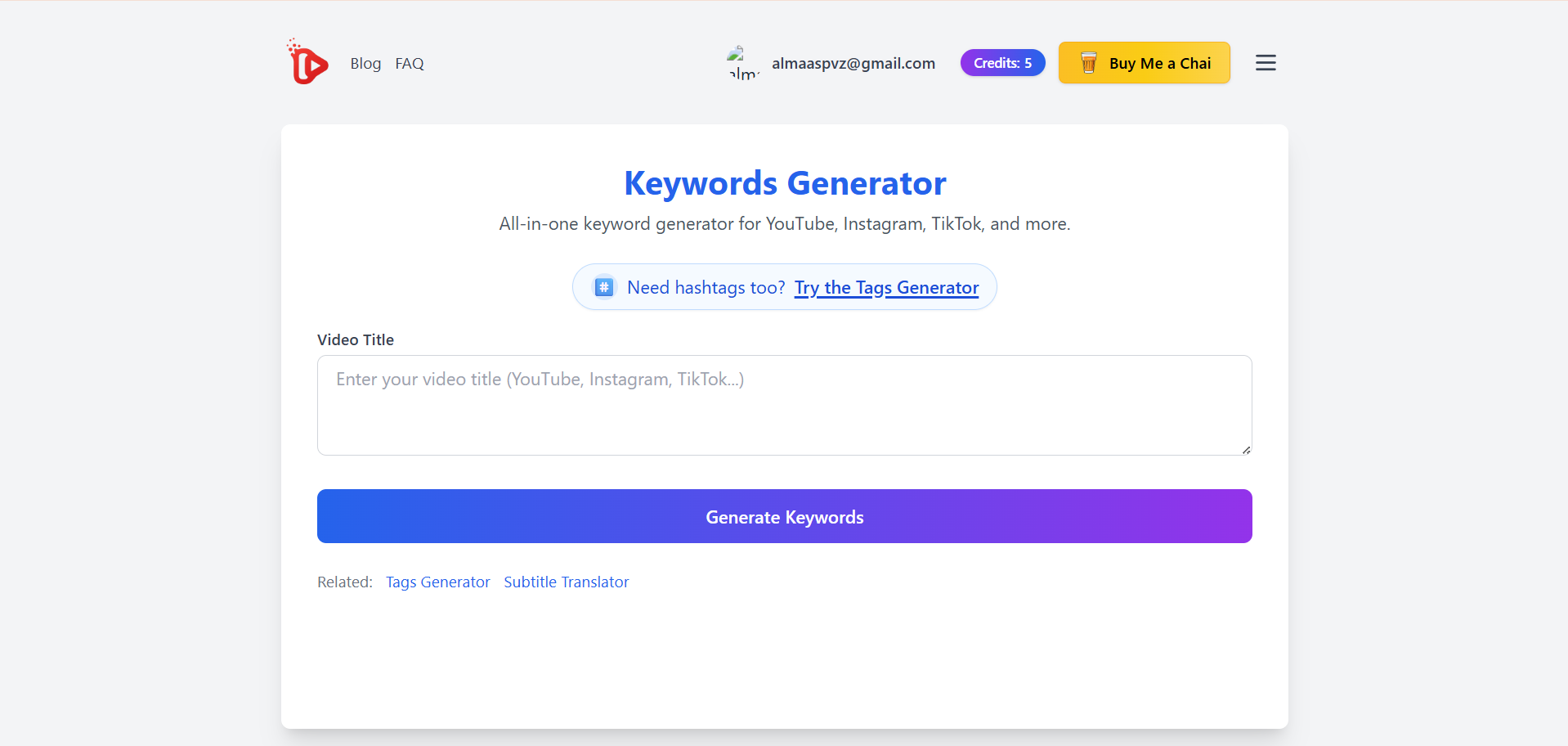Click the chai cup icon
The image size is (1568, 746).
1088,63
